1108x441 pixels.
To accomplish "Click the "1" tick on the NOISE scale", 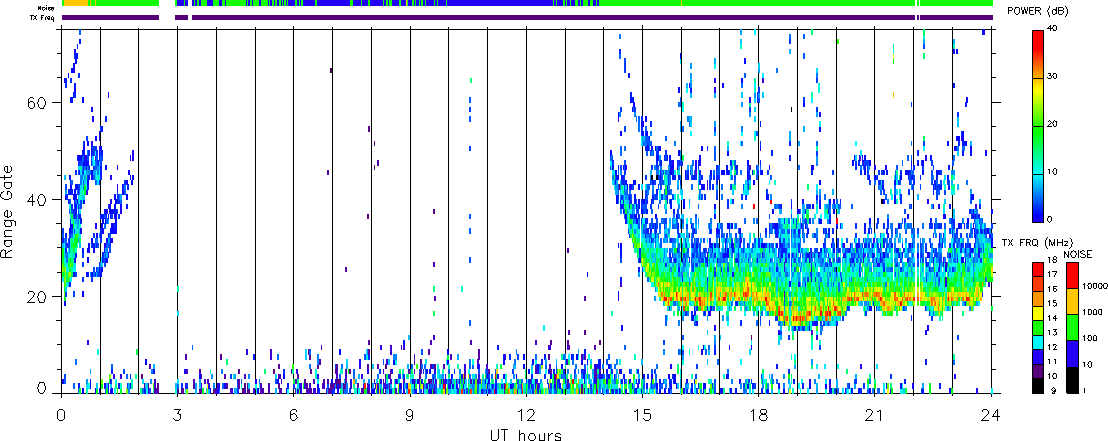I will pos(1084,391).
